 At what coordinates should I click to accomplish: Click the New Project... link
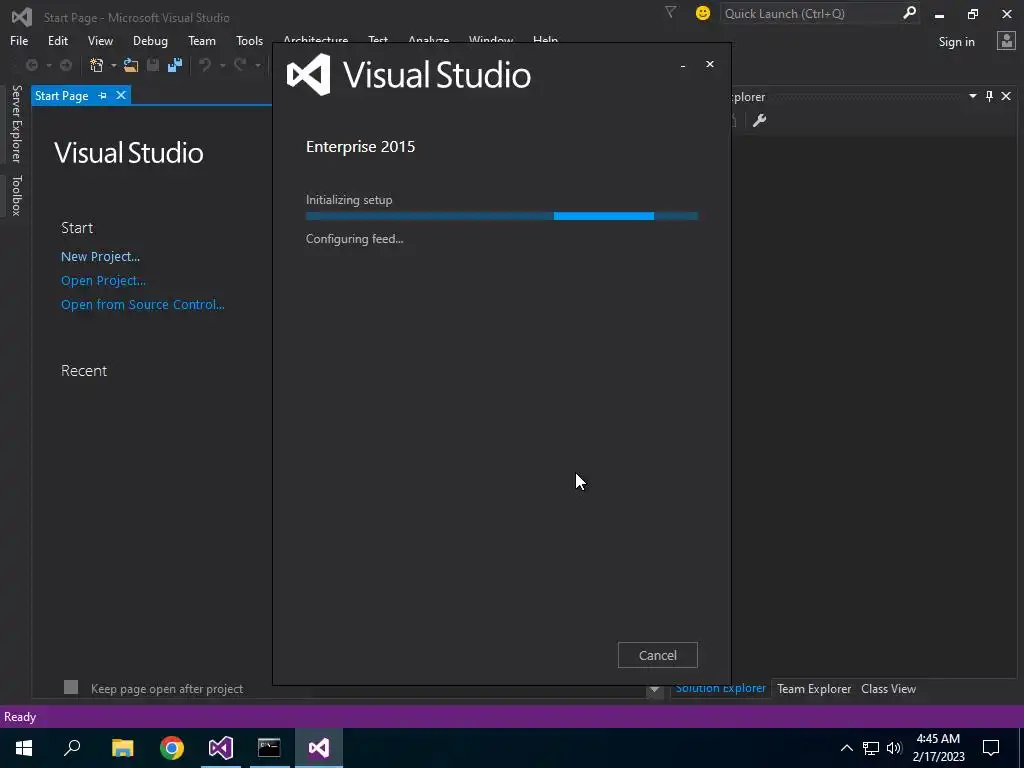point(101,257)
